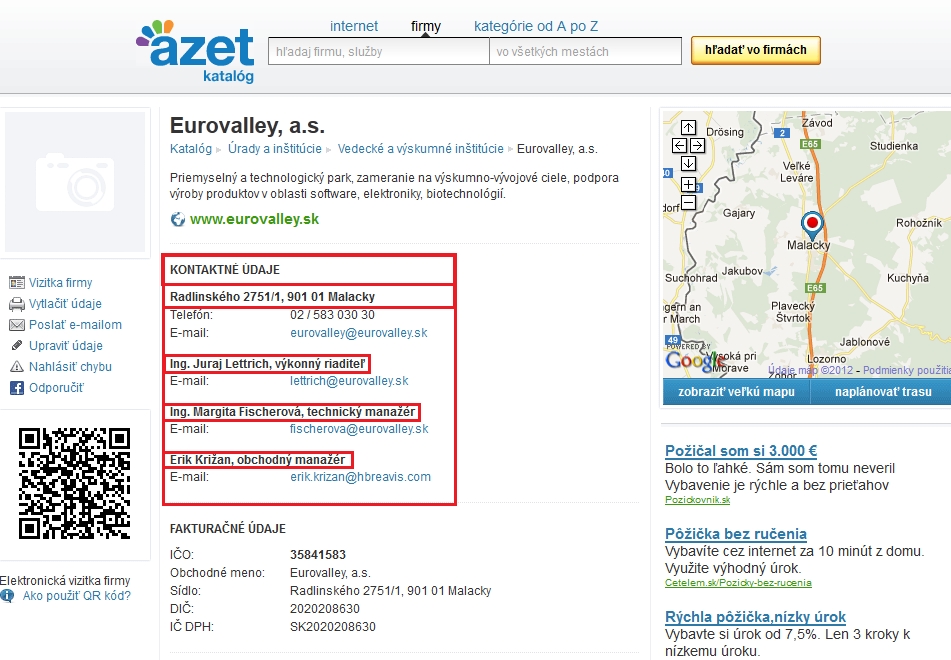Zoom out the map with minus icon

point(688,202)
